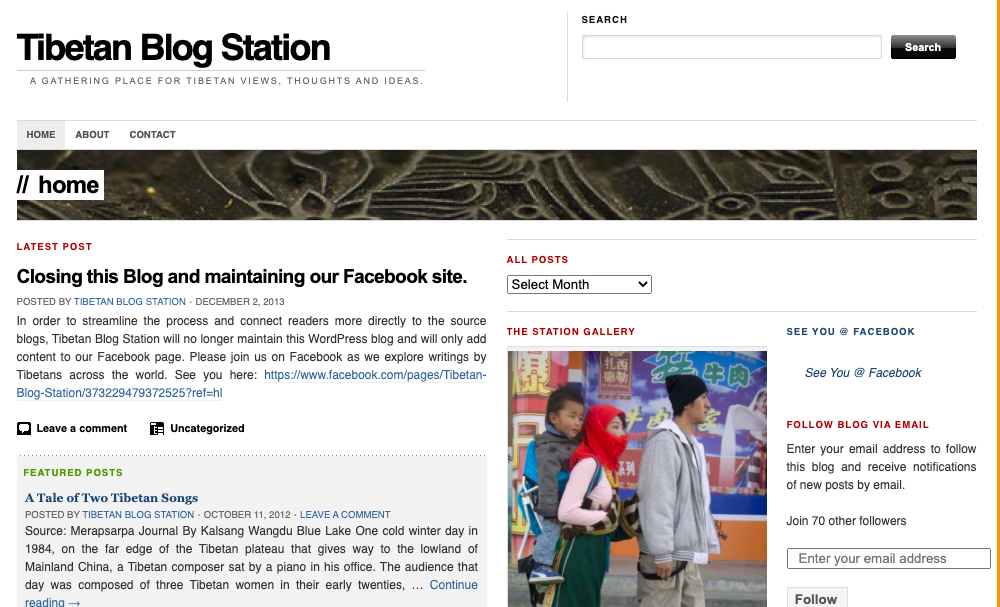Open the Uncategorized category link
Screen dimensions: 1000x607
[207, 428]
